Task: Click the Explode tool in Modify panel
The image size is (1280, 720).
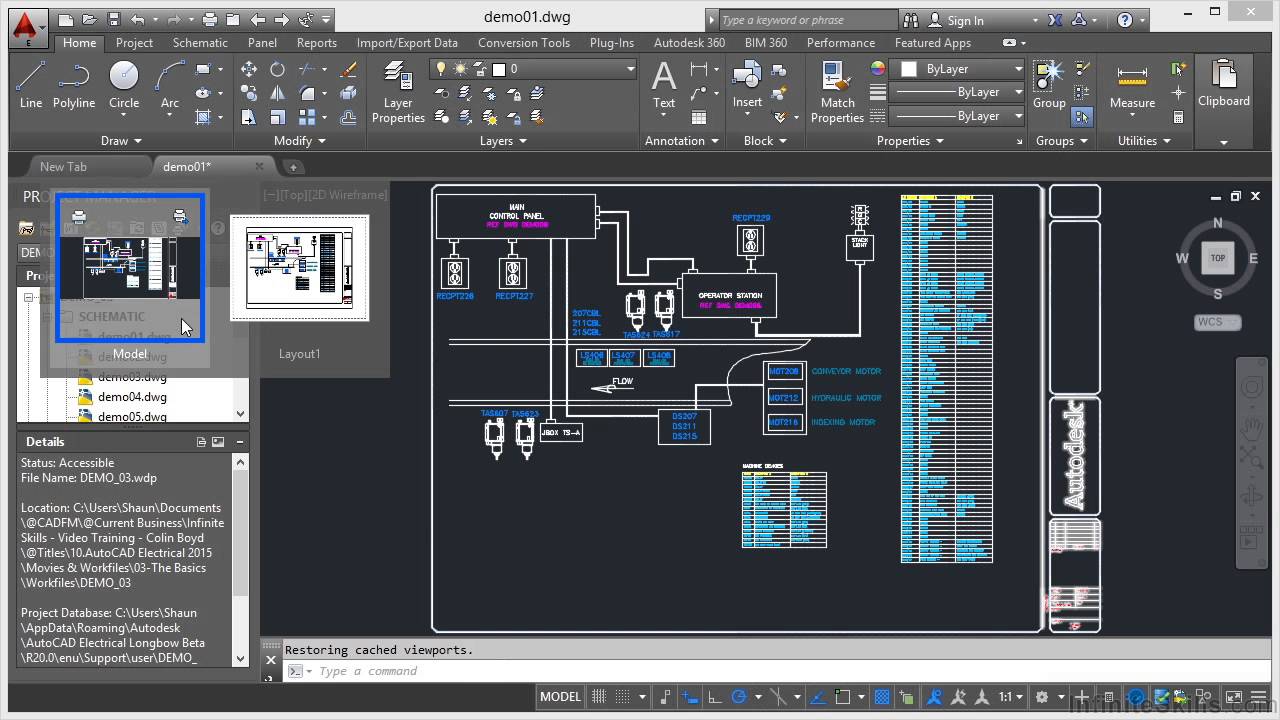Action: tap(348, 93)
